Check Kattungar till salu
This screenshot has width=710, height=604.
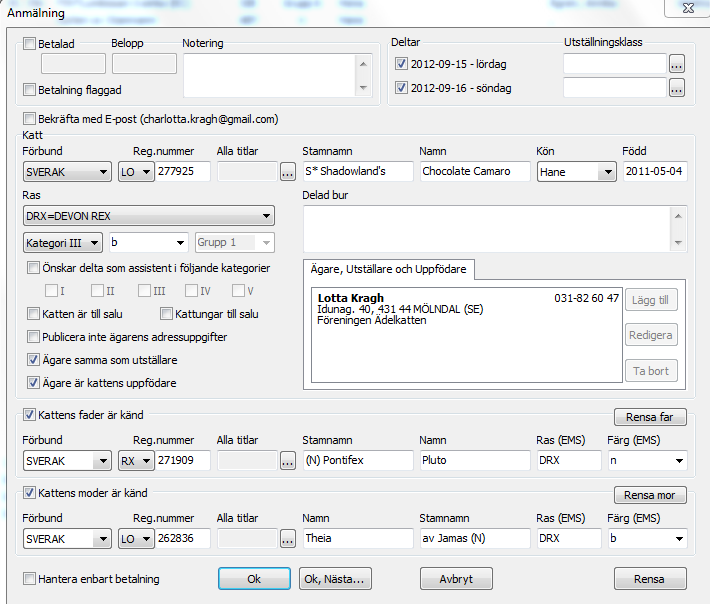coord(166,313)
